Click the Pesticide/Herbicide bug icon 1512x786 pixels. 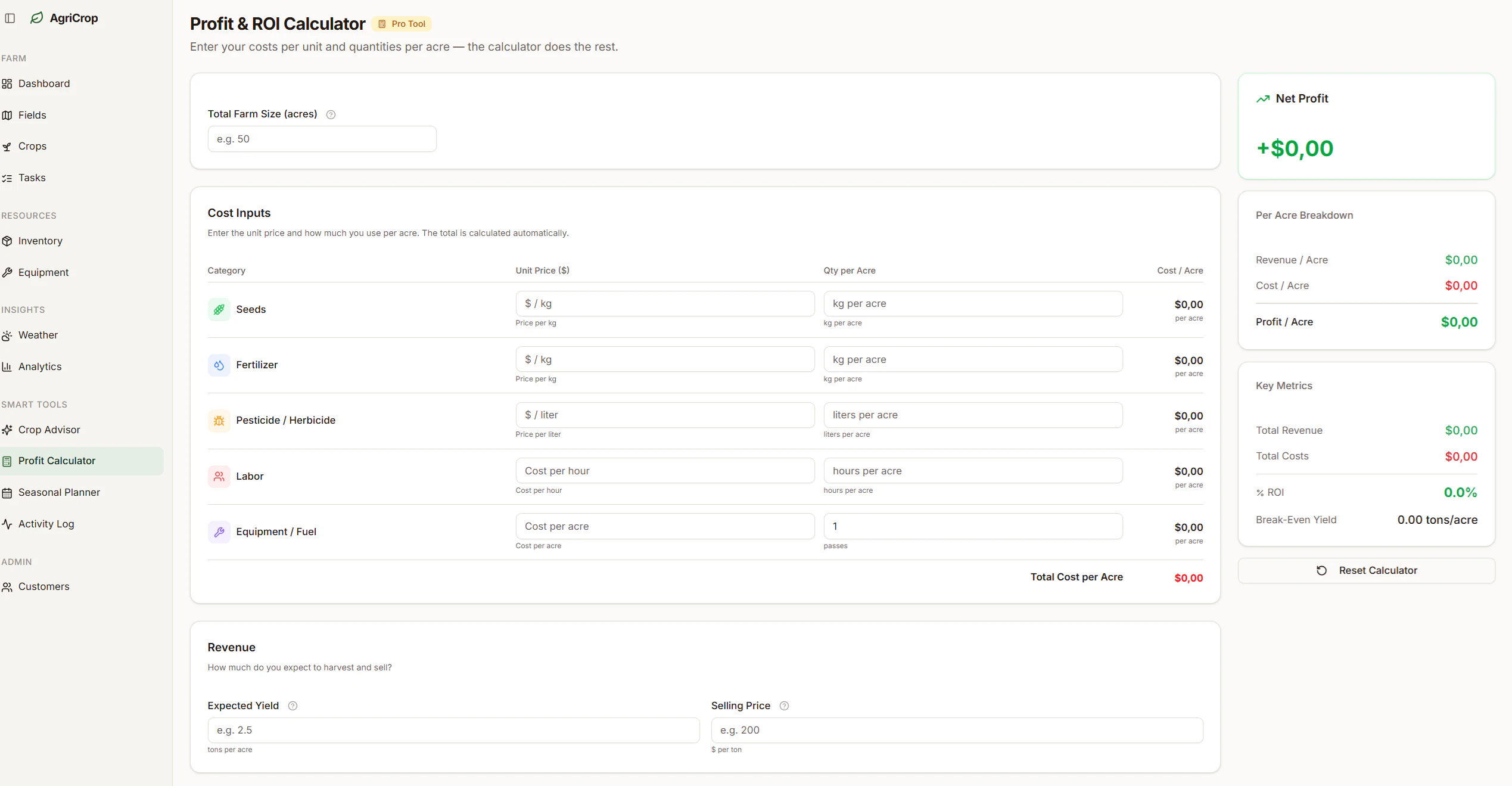(219, 420)
